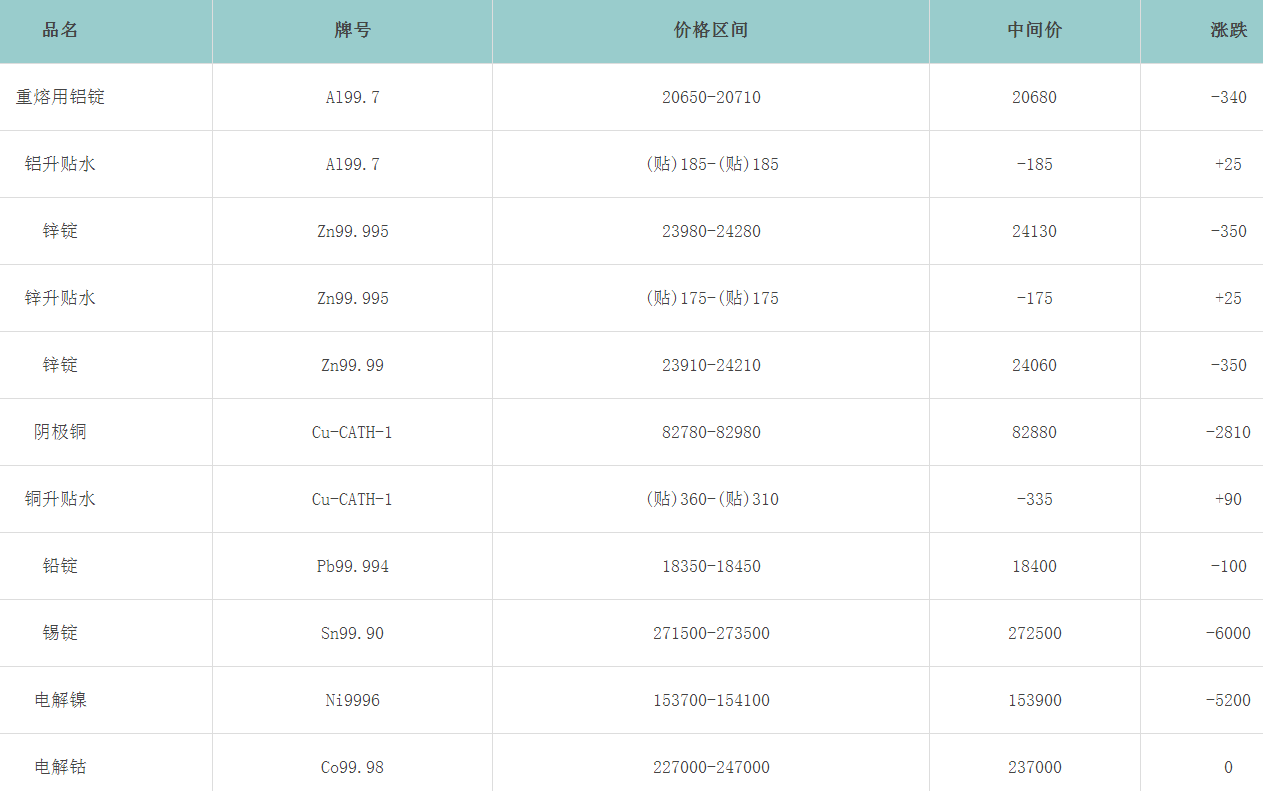
Task: Open the 电解镍 product entry
Action: point(60,700)
